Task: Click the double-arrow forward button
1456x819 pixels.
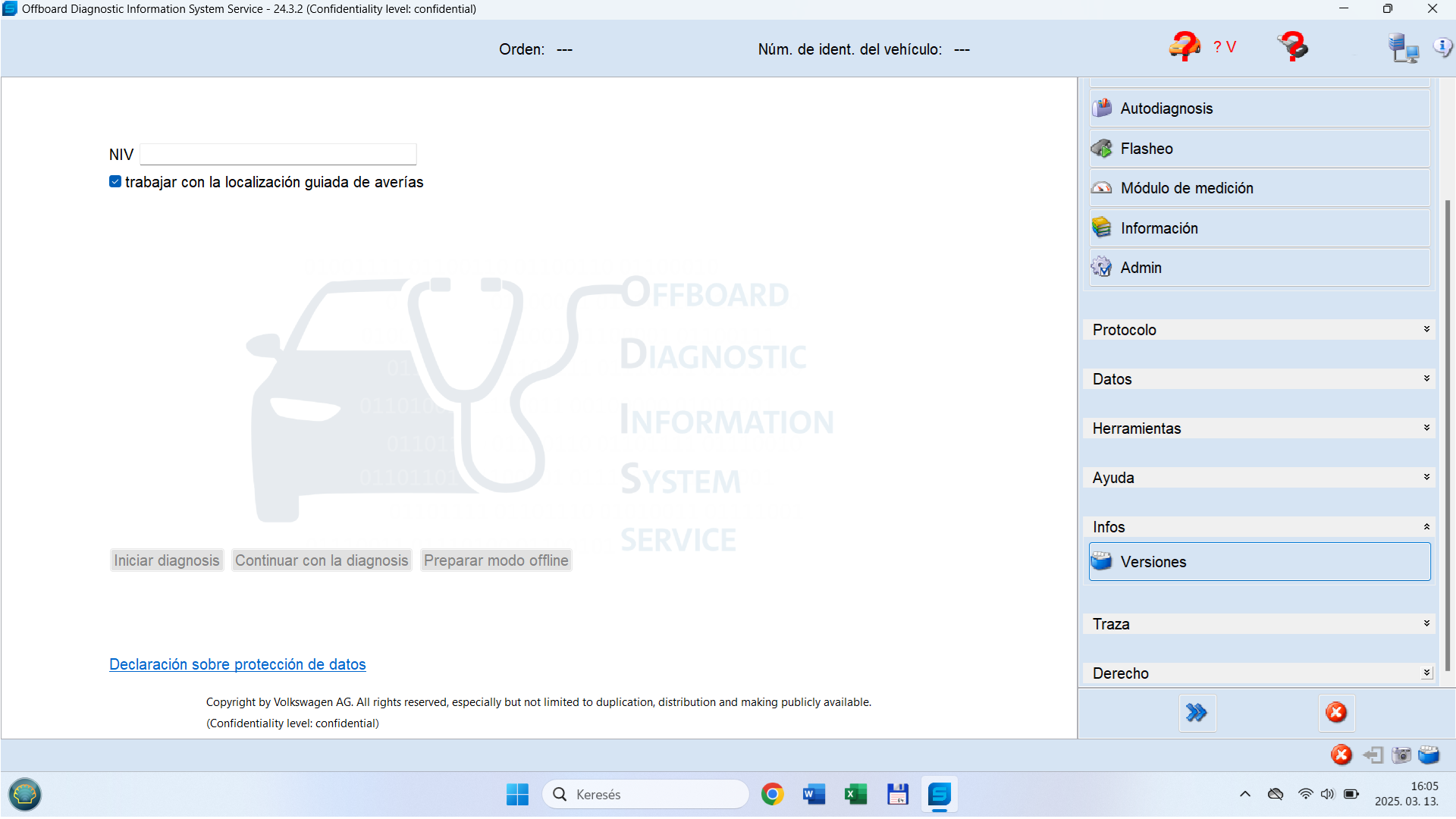Action: 1197,713
